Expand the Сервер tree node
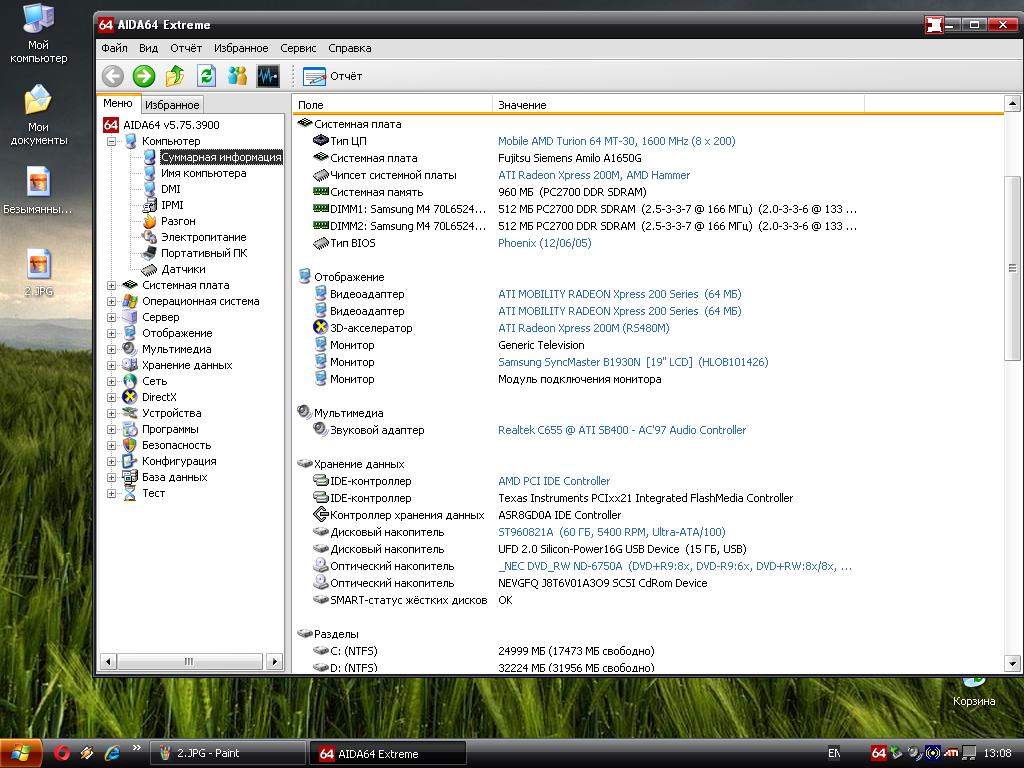1024x768 pixels. [x=112, y=317]
